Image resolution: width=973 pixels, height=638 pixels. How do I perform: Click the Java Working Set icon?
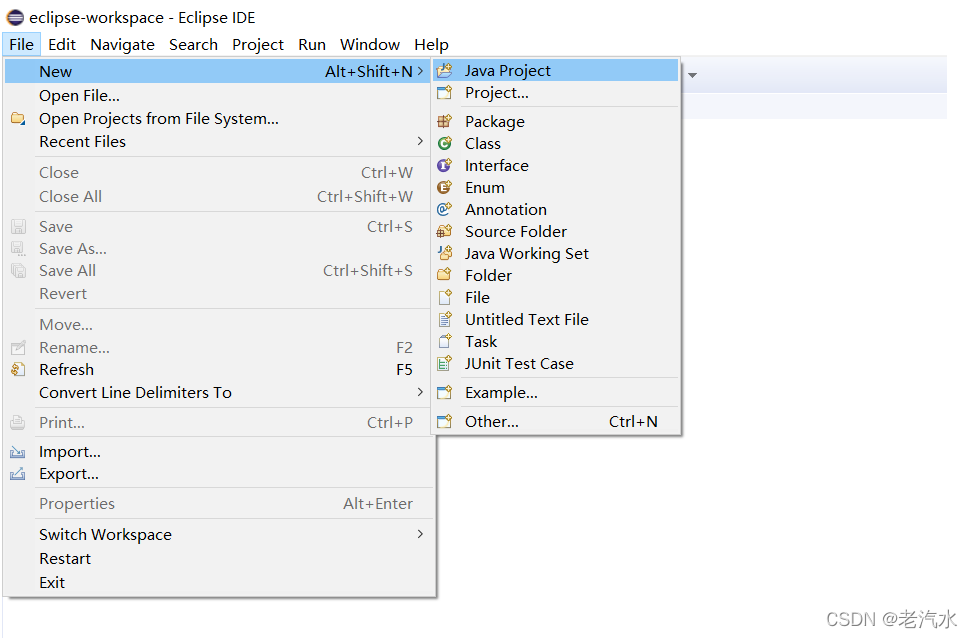[x=444, y=253]
